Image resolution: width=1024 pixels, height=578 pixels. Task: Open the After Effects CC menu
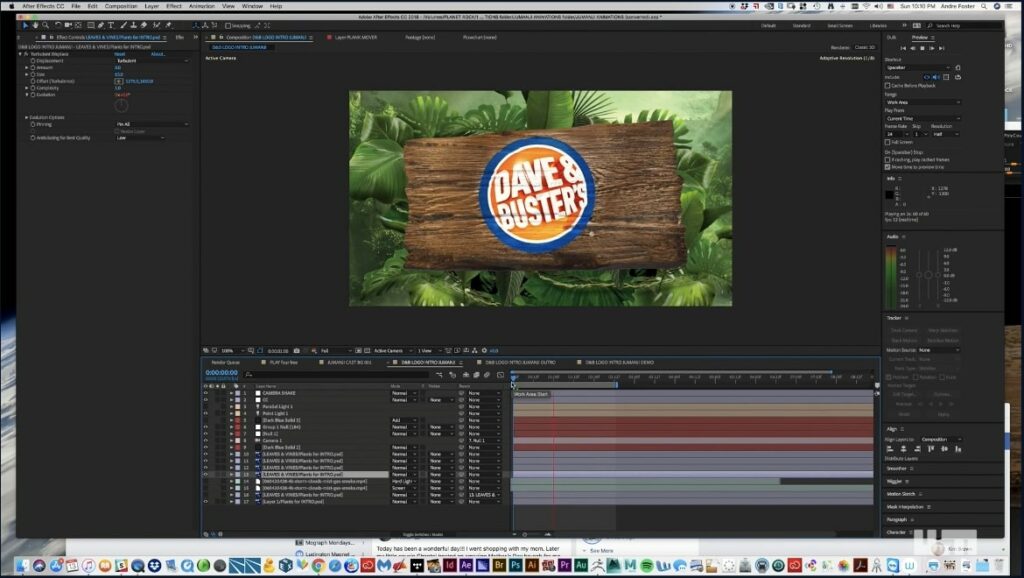(x=43, y=6)
